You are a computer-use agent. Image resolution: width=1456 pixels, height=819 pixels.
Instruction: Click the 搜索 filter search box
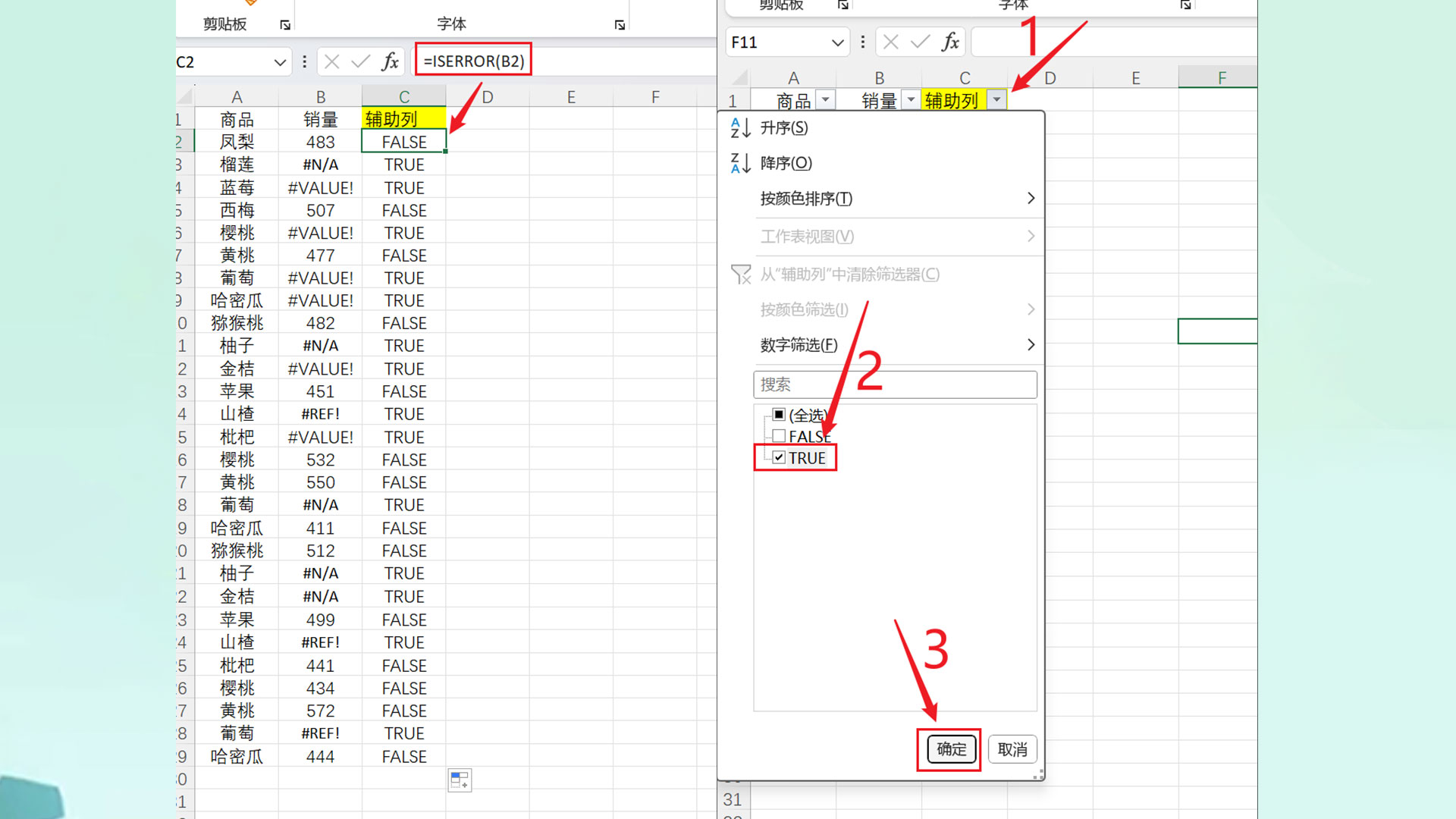(x=895, y=384)
